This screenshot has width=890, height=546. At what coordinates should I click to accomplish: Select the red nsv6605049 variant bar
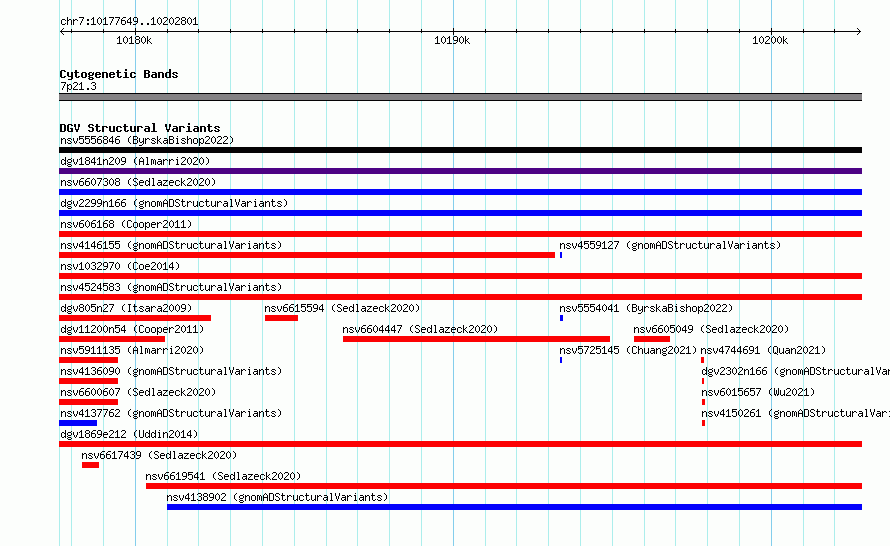652,339
